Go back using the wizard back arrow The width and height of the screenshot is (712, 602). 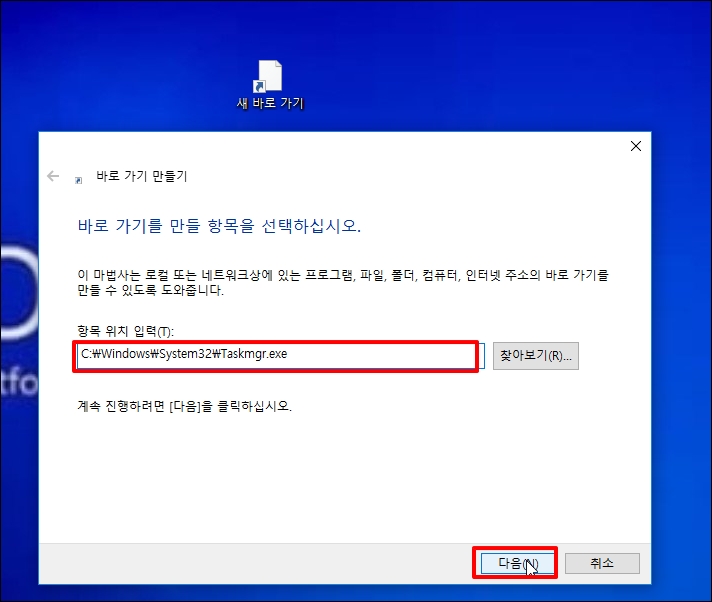53,176
